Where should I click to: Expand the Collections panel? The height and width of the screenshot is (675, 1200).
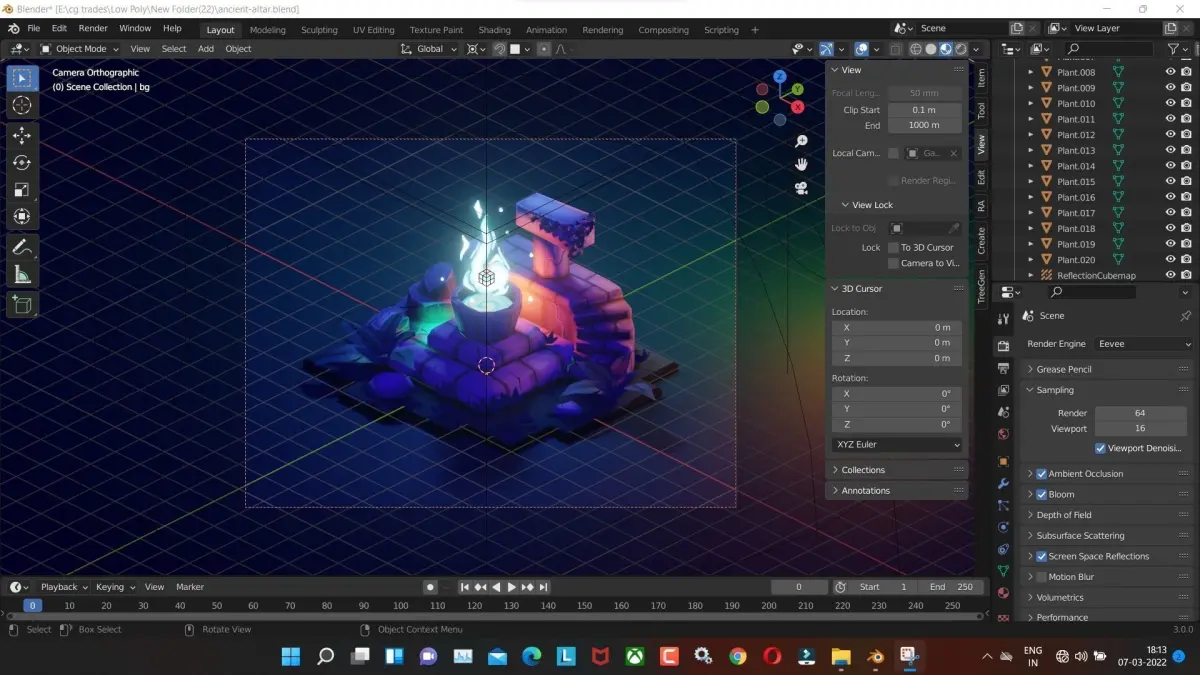[x=897, y=470]
